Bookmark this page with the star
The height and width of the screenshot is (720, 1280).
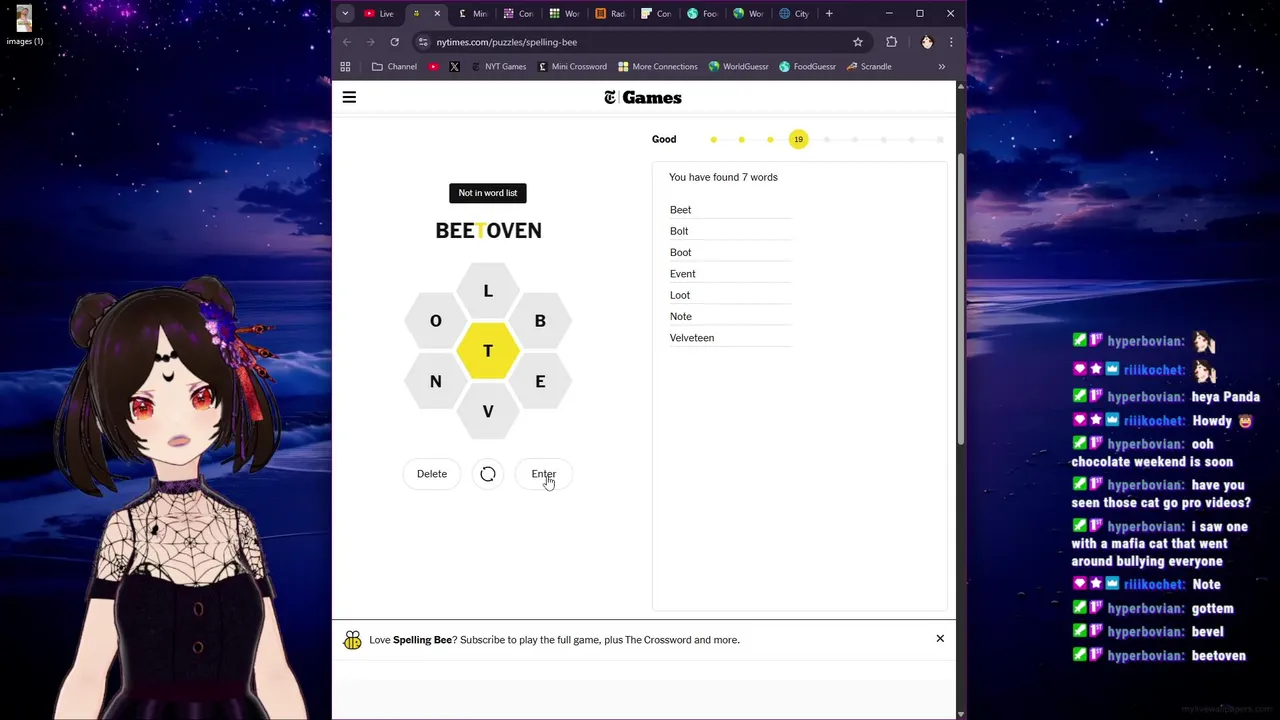(858, 42)
